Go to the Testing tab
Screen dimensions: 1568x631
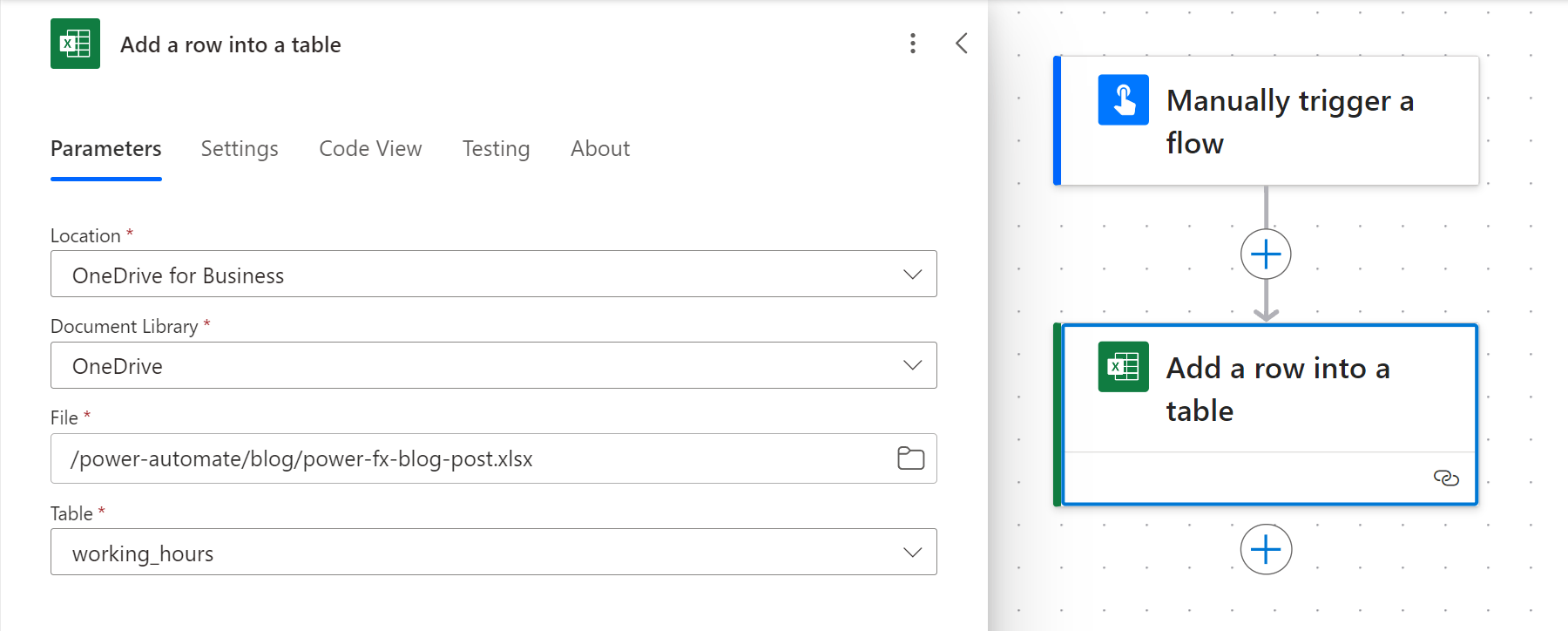coord(496,149)
